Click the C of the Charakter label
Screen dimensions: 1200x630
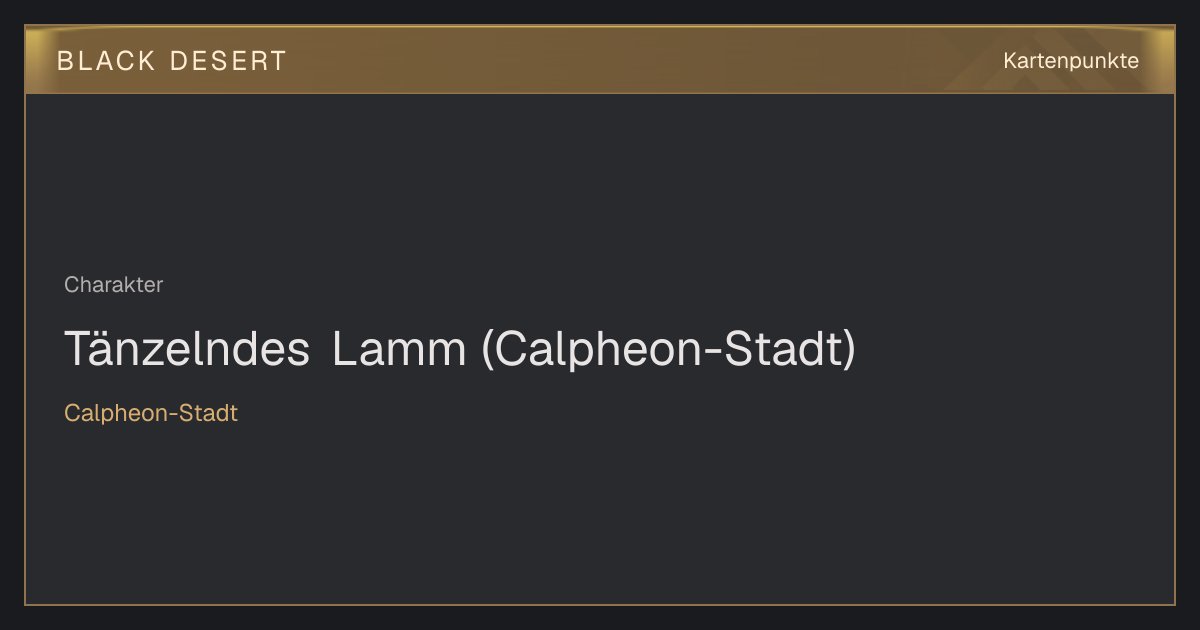(72, 285)
